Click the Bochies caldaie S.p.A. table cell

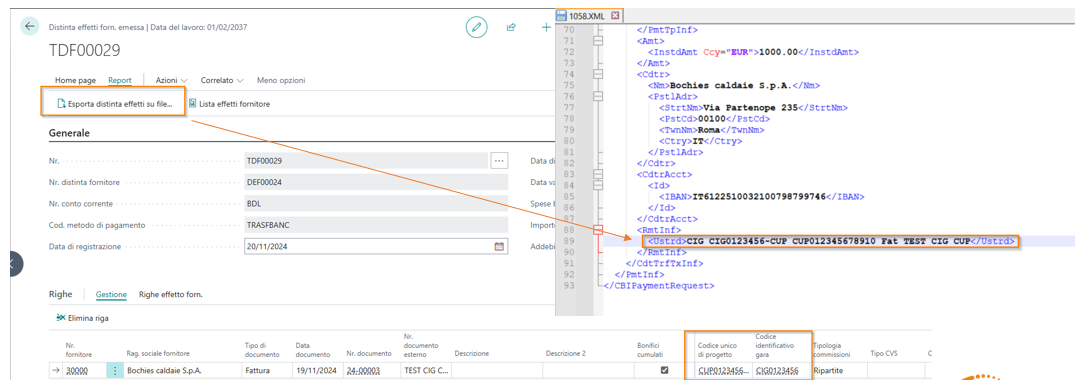181,371
